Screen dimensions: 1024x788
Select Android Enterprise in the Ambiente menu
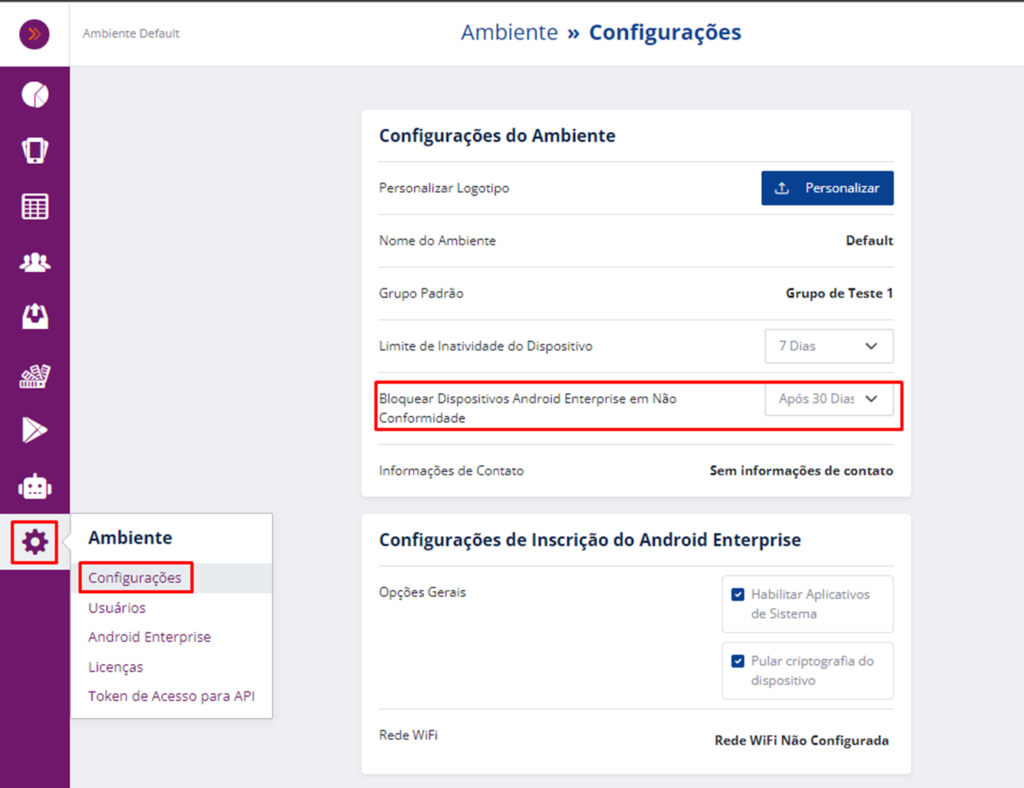tap(150, 637)
